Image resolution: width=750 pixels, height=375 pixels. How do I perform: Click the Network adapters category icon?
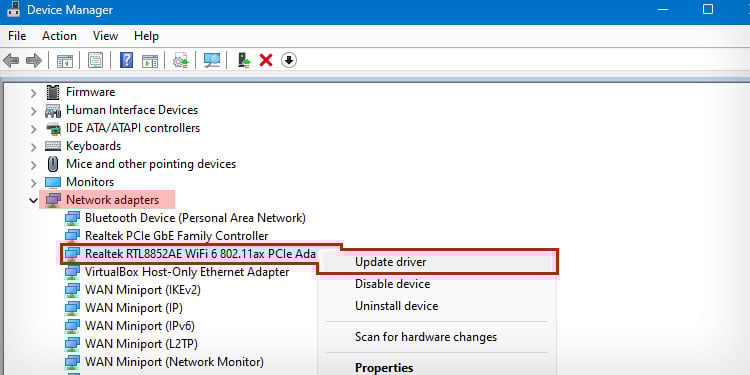click(53, 200)
